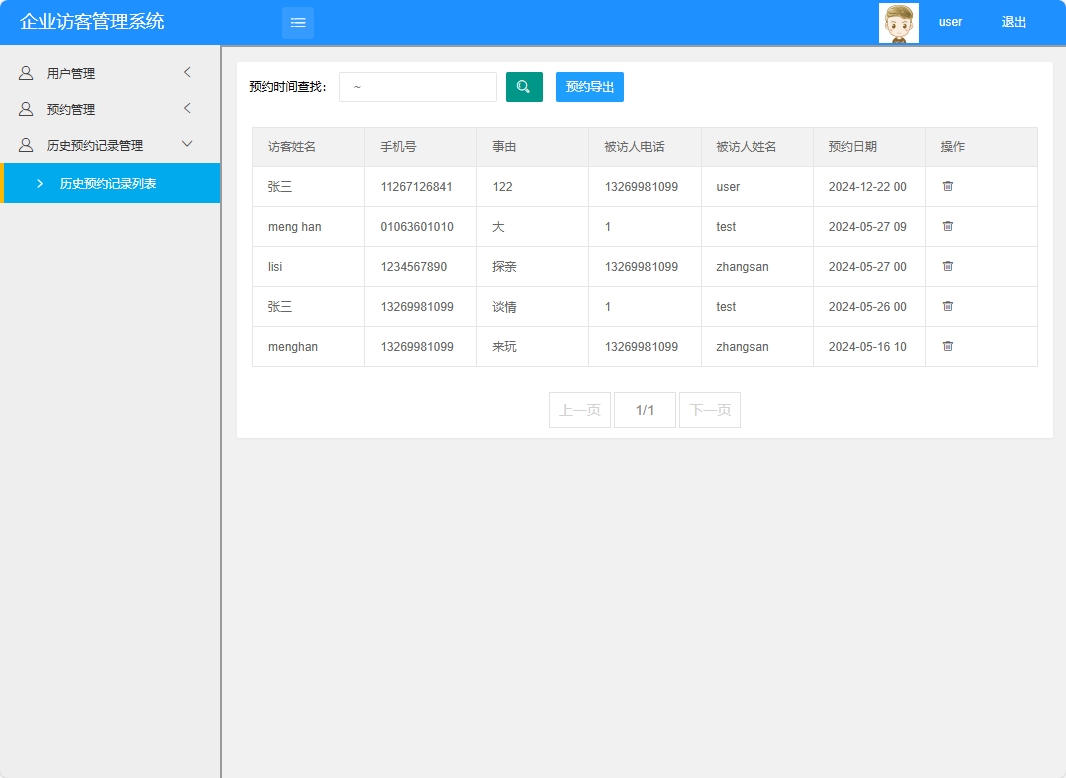The width and height of the screenshot is (1066, 778).
Task: Delete lisi's record using the trash icon
Action: coord(947,266)
